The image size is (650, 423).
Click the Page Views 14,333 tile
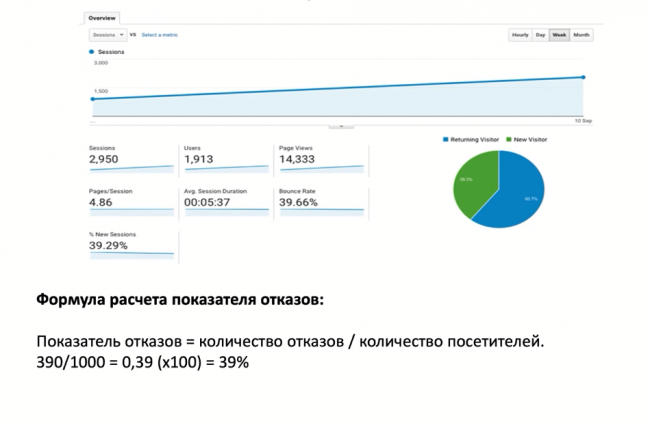320,159
